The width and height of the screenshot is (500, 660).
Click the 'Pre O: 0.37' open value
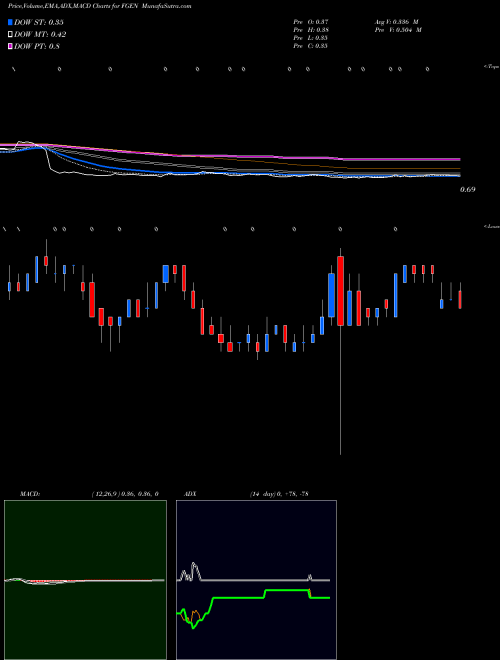[311, 22]
